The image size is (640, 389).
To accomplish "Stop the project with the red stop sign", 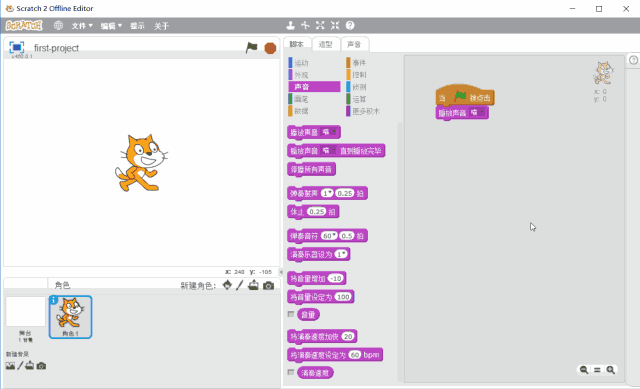I will point(270,48).
